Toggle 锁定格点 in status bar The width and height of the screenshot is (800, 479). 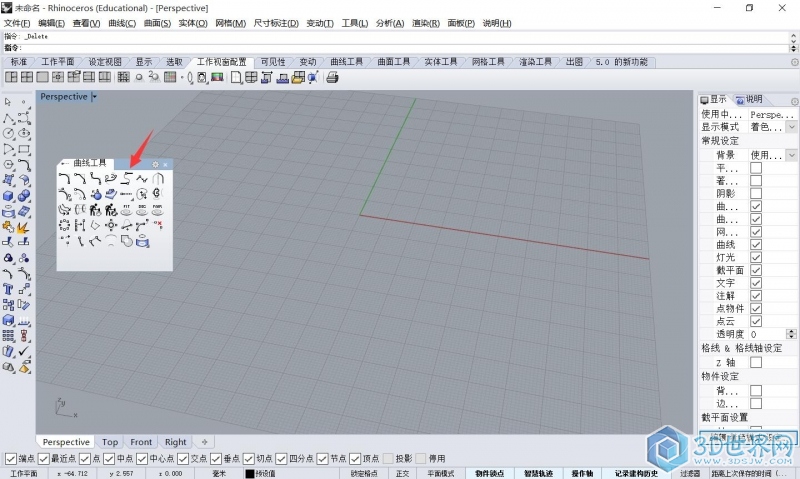point(364,473)
